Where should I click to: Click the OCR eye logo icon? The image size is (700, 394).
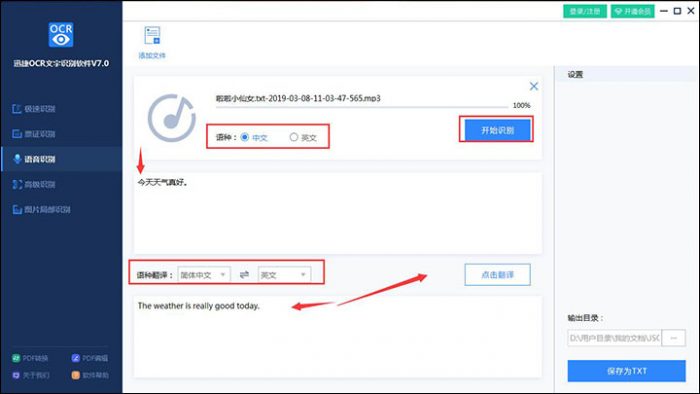[61, 34]
